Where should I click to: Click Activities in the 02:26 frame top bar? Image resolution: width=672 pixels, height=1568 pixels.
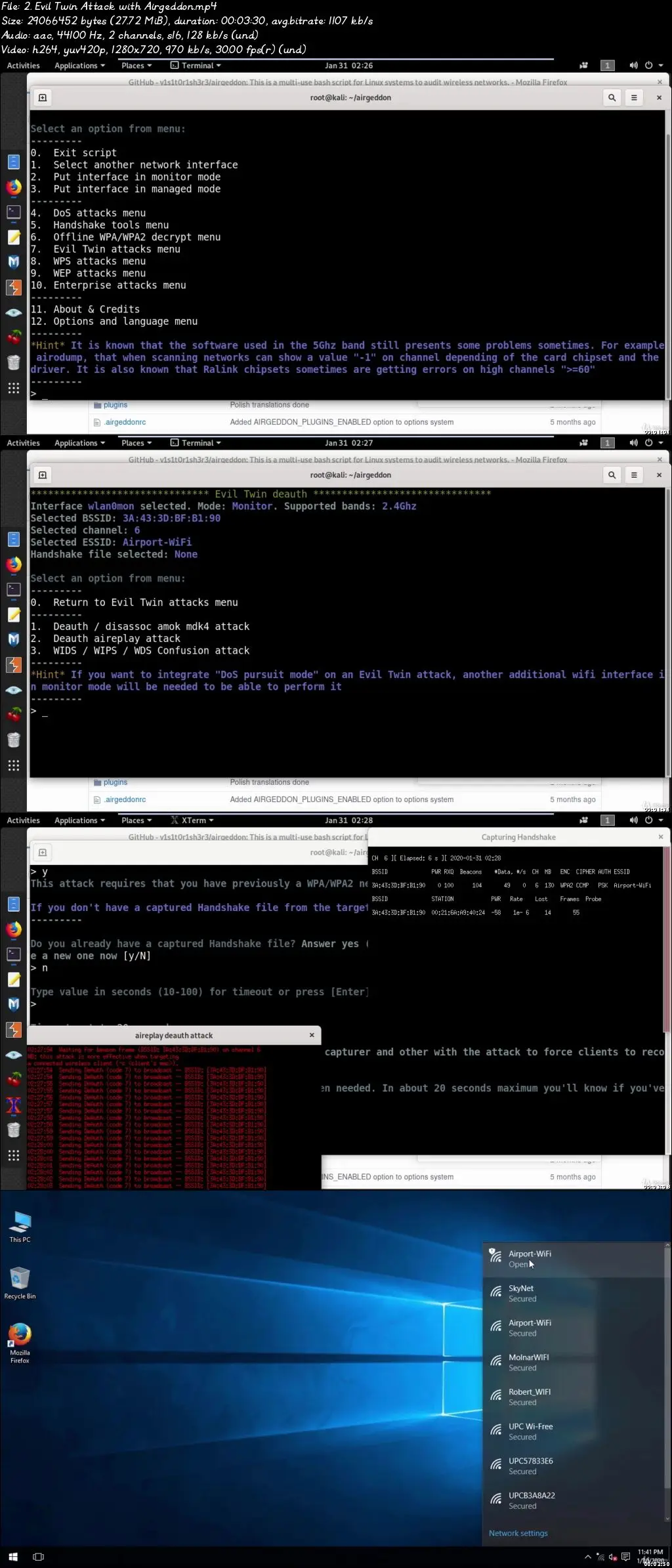tap(23, 66)
